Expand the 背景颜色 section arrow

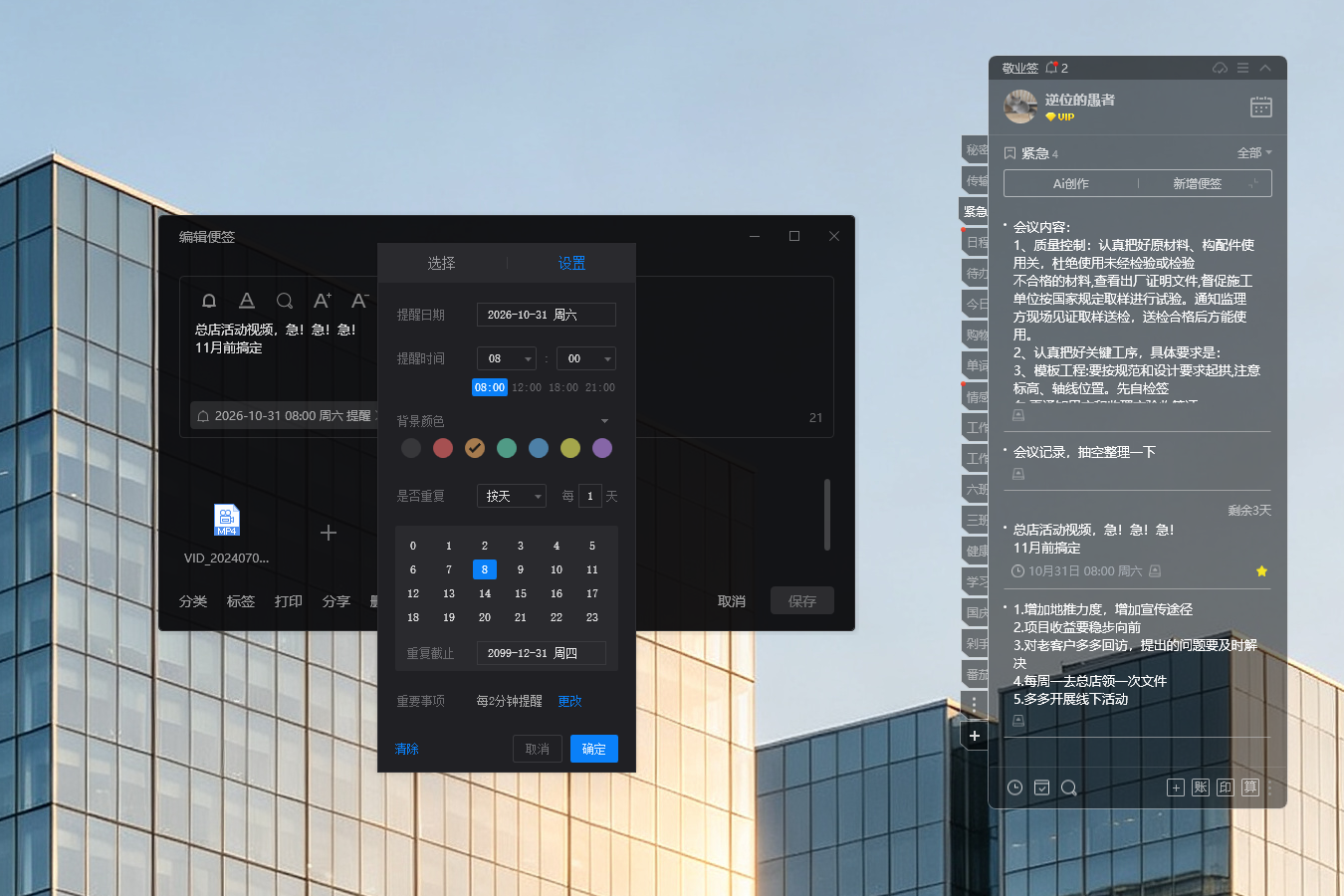pyautogui.click(x=604, y=421)
